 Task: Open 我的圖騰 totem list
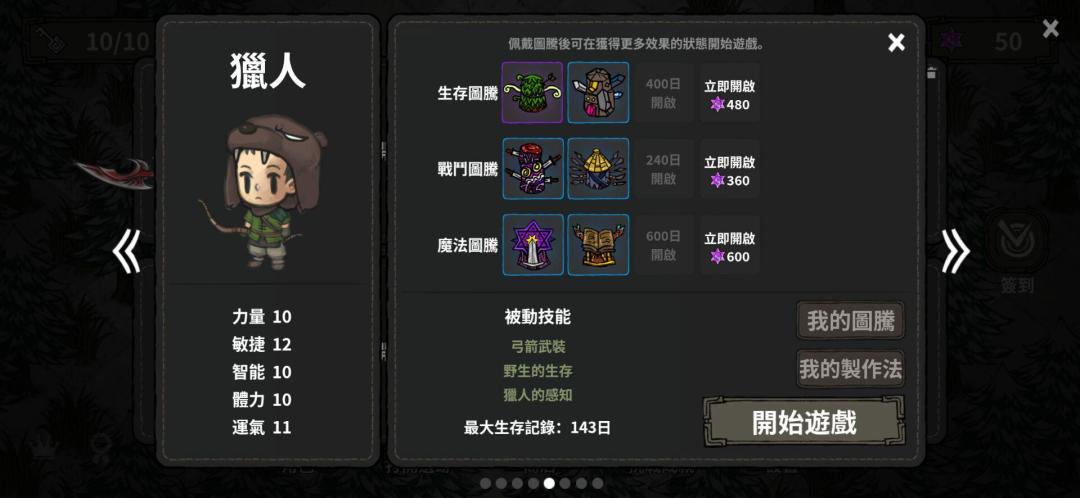(x=851, y=321)
